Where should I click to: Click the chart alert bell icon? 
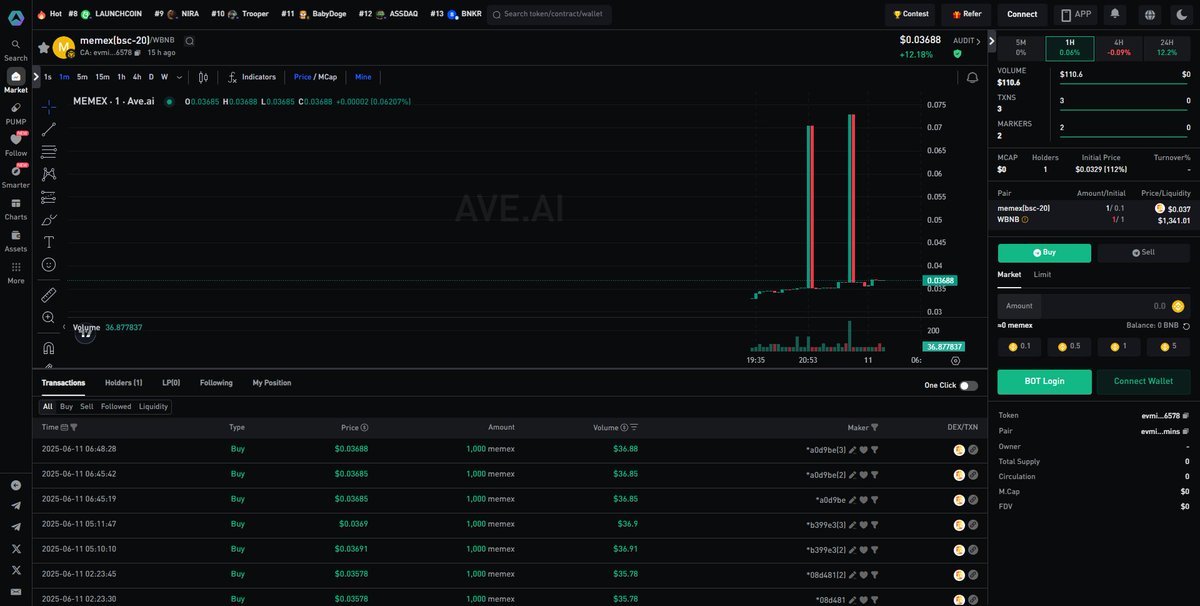coord(972,77)
